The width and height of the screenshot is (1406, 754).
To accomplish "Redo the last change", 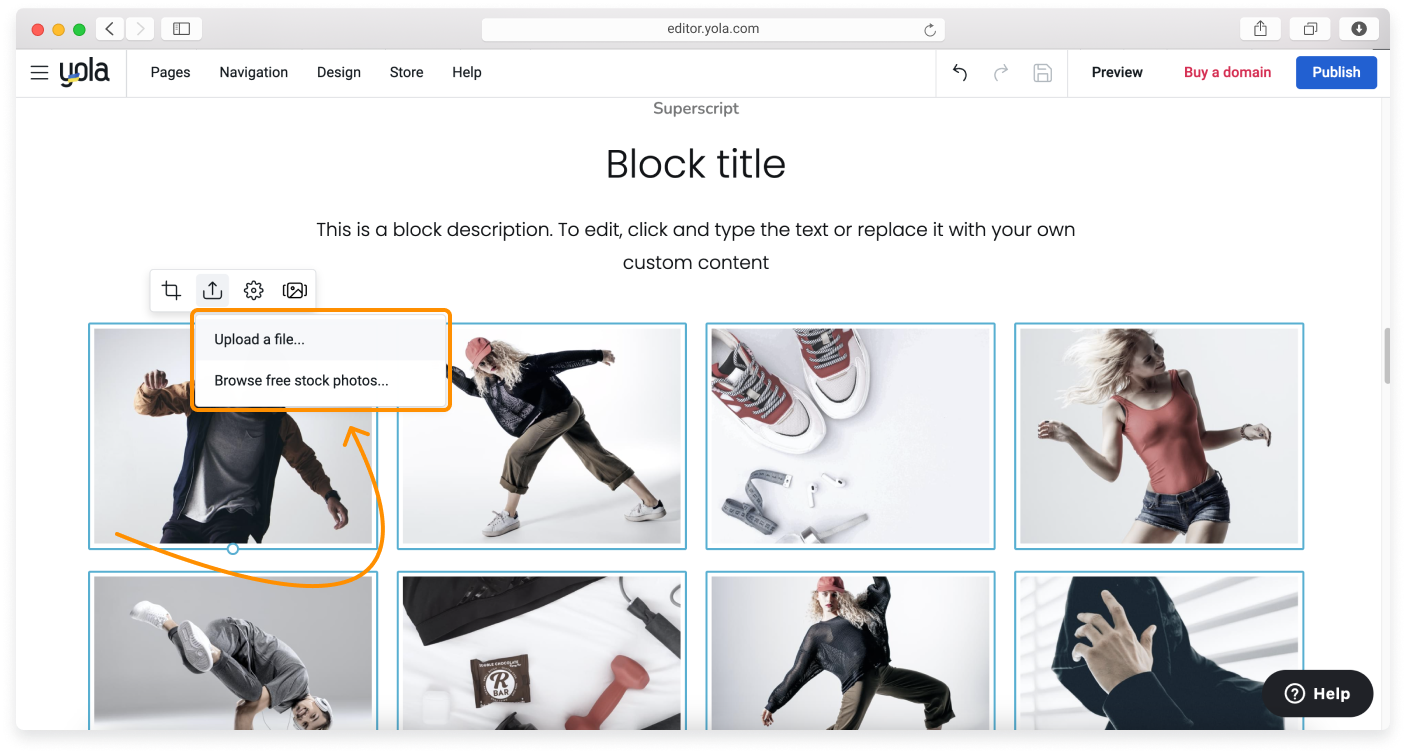I will tap(1001, 72).
